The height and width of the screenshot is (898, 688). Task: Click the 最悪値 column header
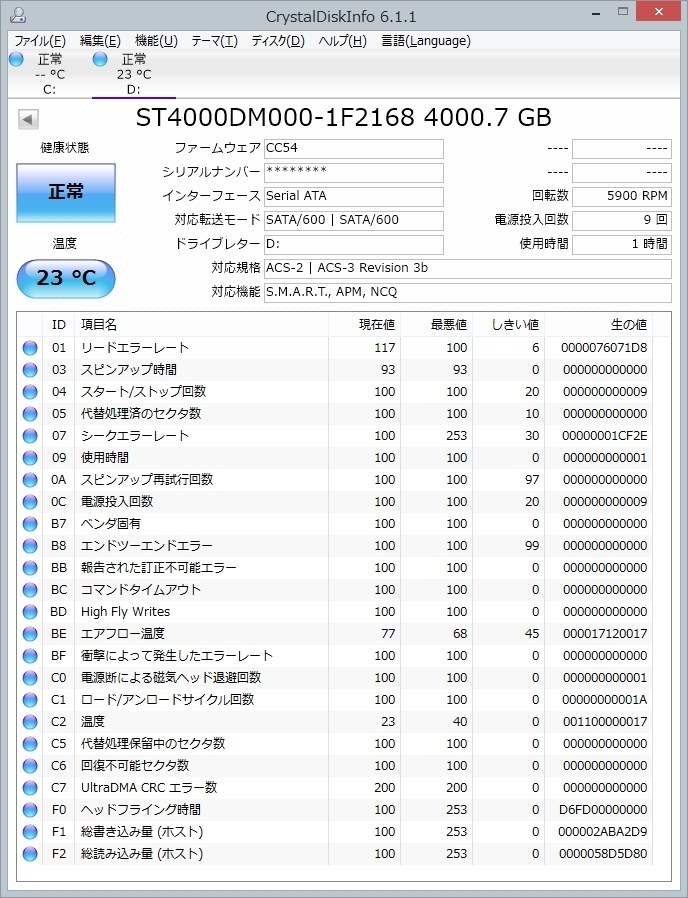[437, 325]
